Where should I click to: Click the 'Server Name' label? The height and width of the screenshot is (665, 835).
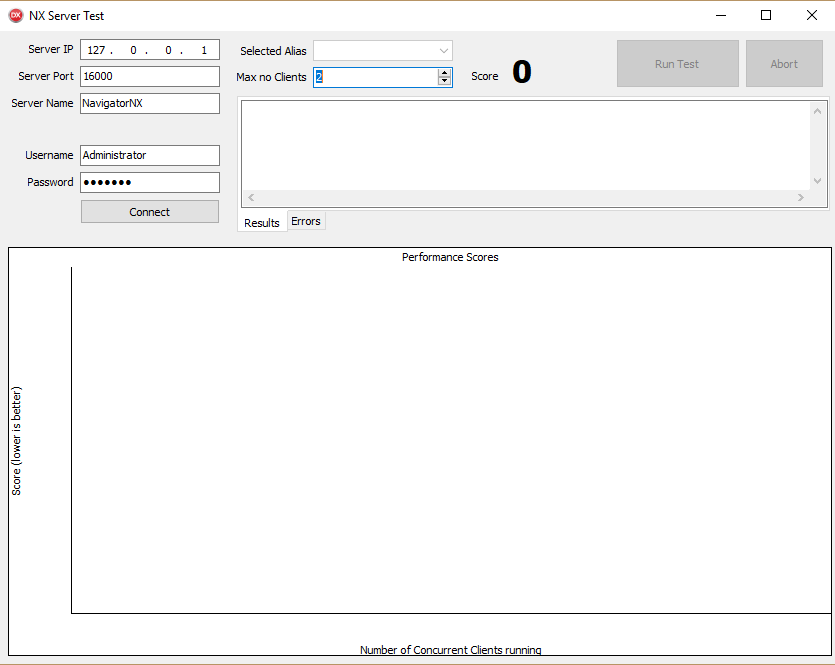point(42,103)
